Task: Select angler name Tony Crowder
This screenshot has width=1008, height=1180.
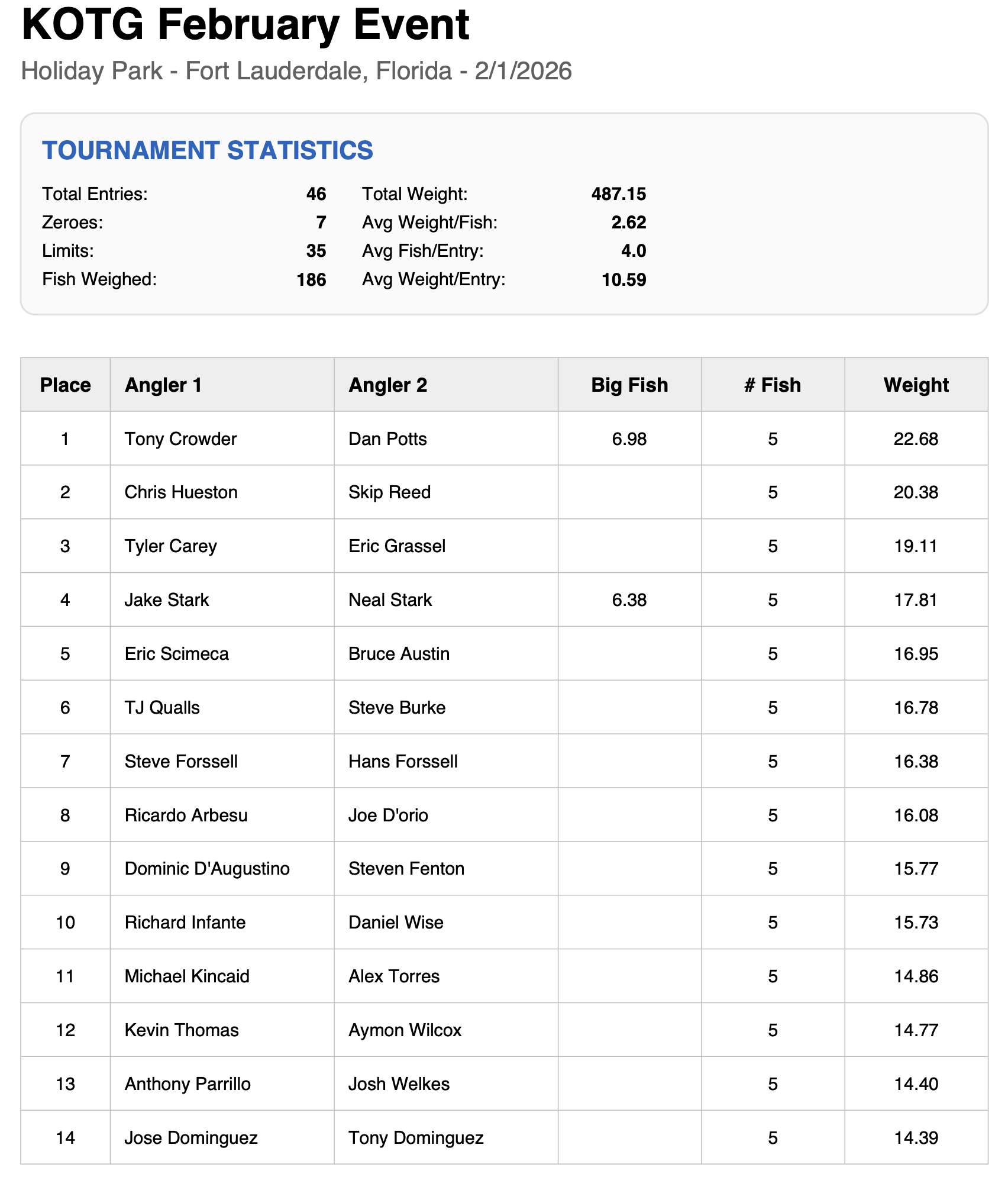Action: [180, 439]
